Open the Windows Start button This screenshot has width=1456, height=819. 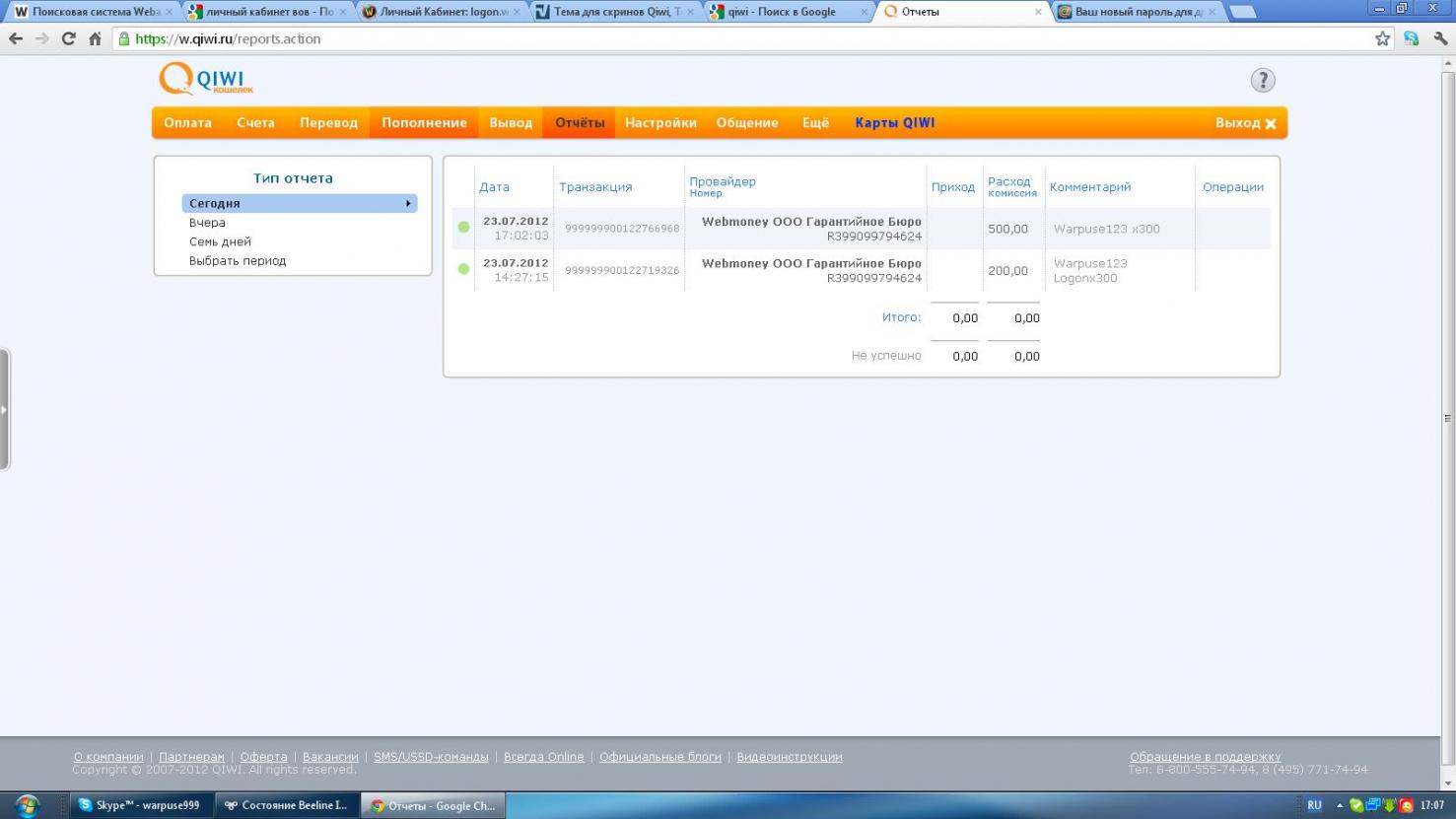[27, 804]
